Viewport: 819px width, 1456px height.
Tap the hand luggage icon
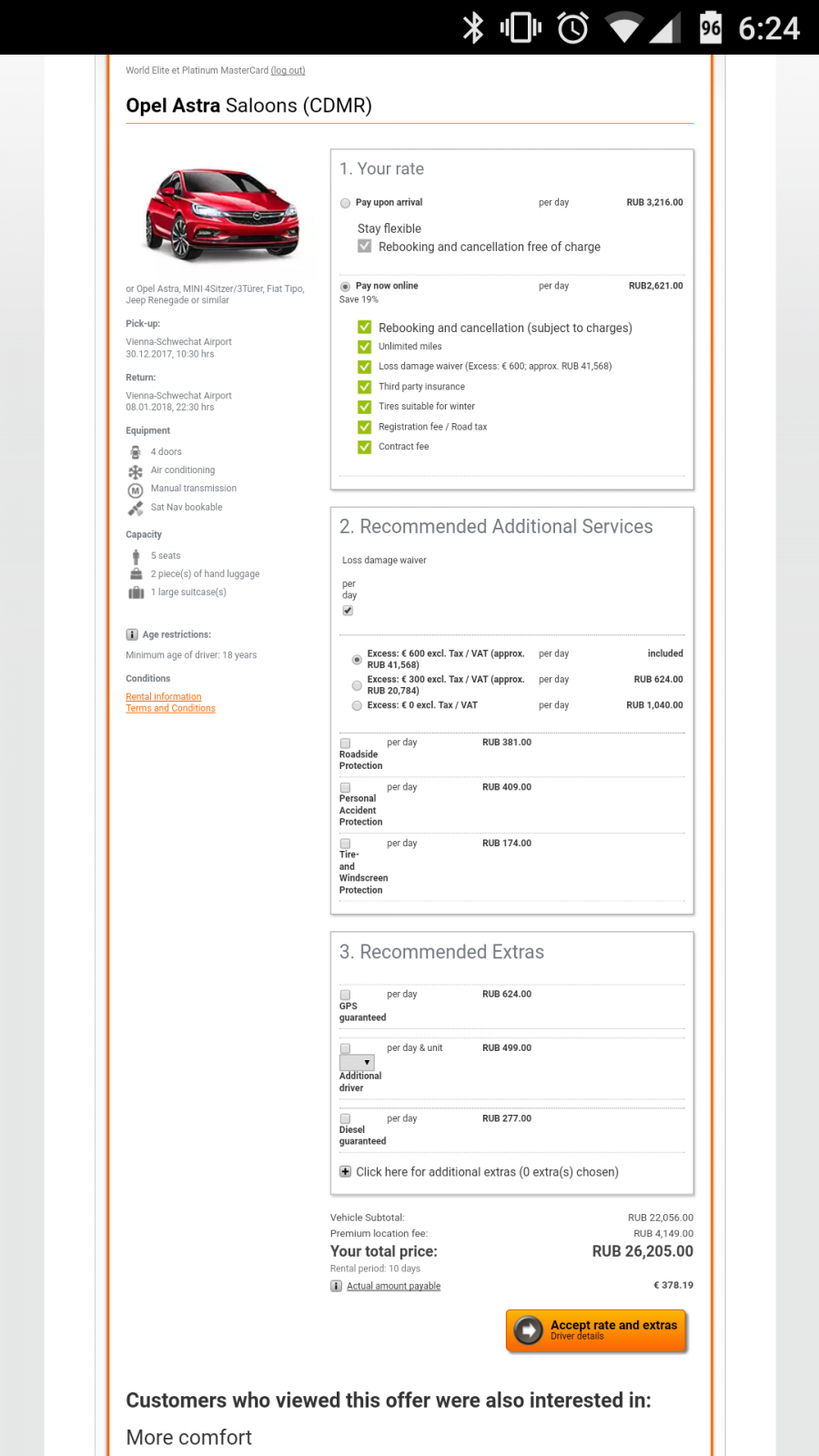(136, 574)
